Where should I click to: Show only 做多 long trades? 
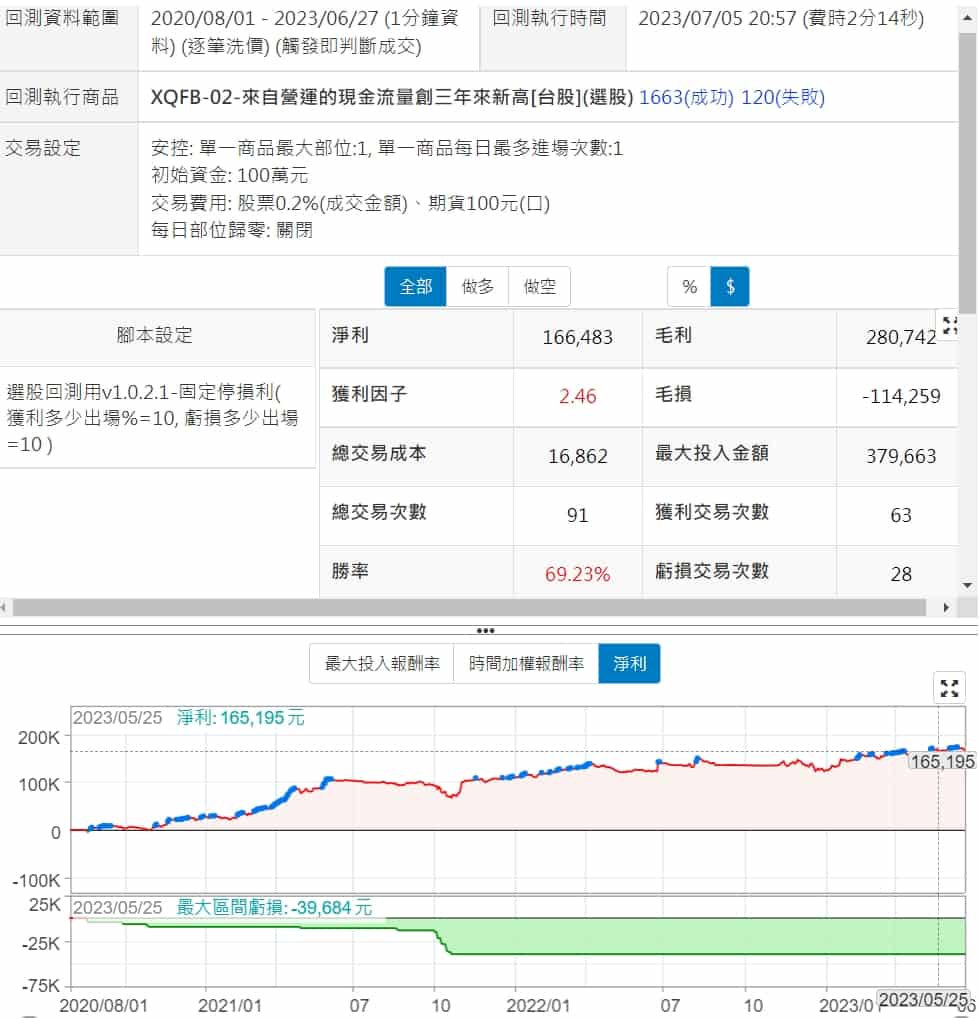tap(478, 287)
